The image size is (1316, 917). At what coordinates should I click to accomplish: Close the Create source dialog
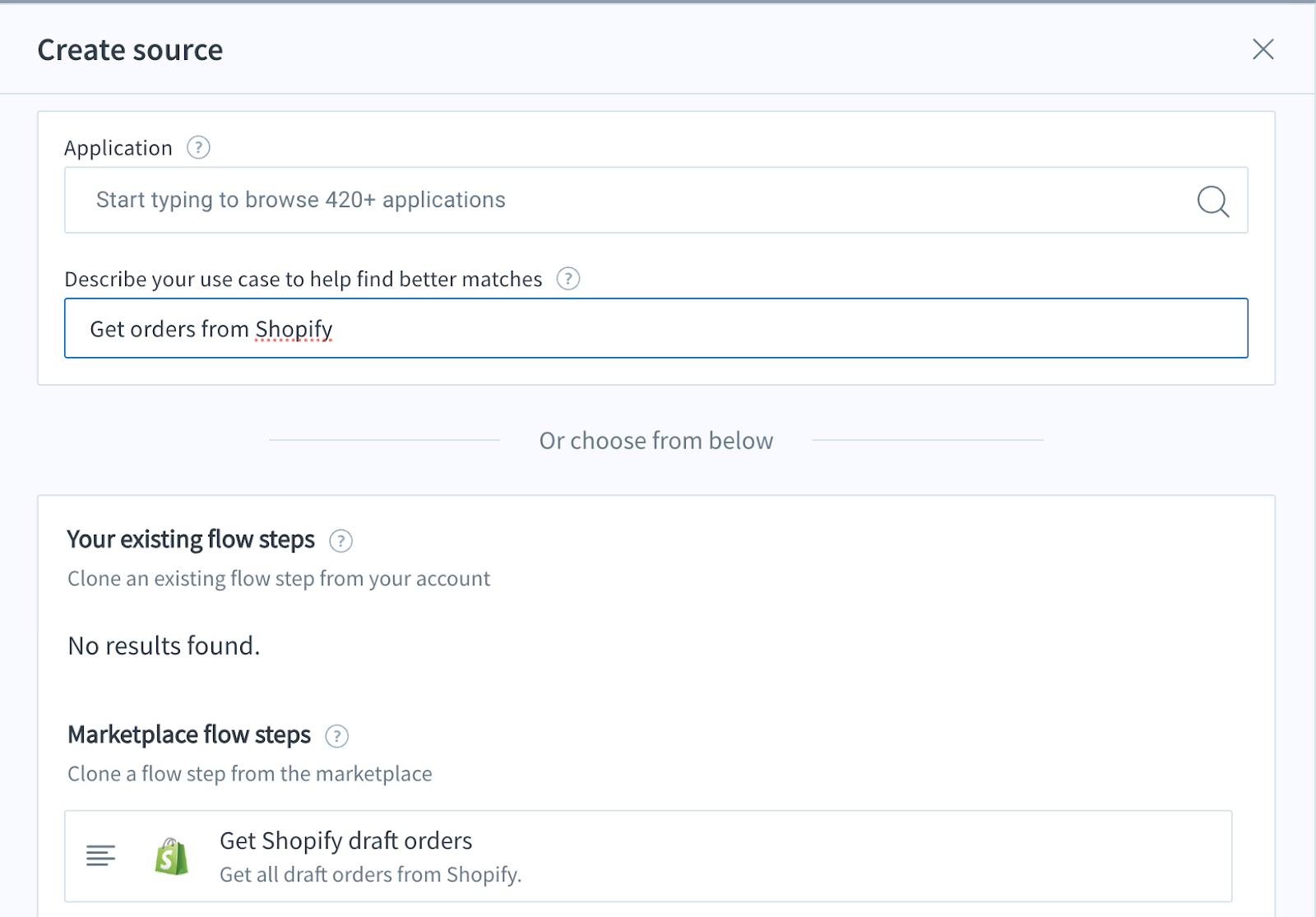tap(1263, 49)
